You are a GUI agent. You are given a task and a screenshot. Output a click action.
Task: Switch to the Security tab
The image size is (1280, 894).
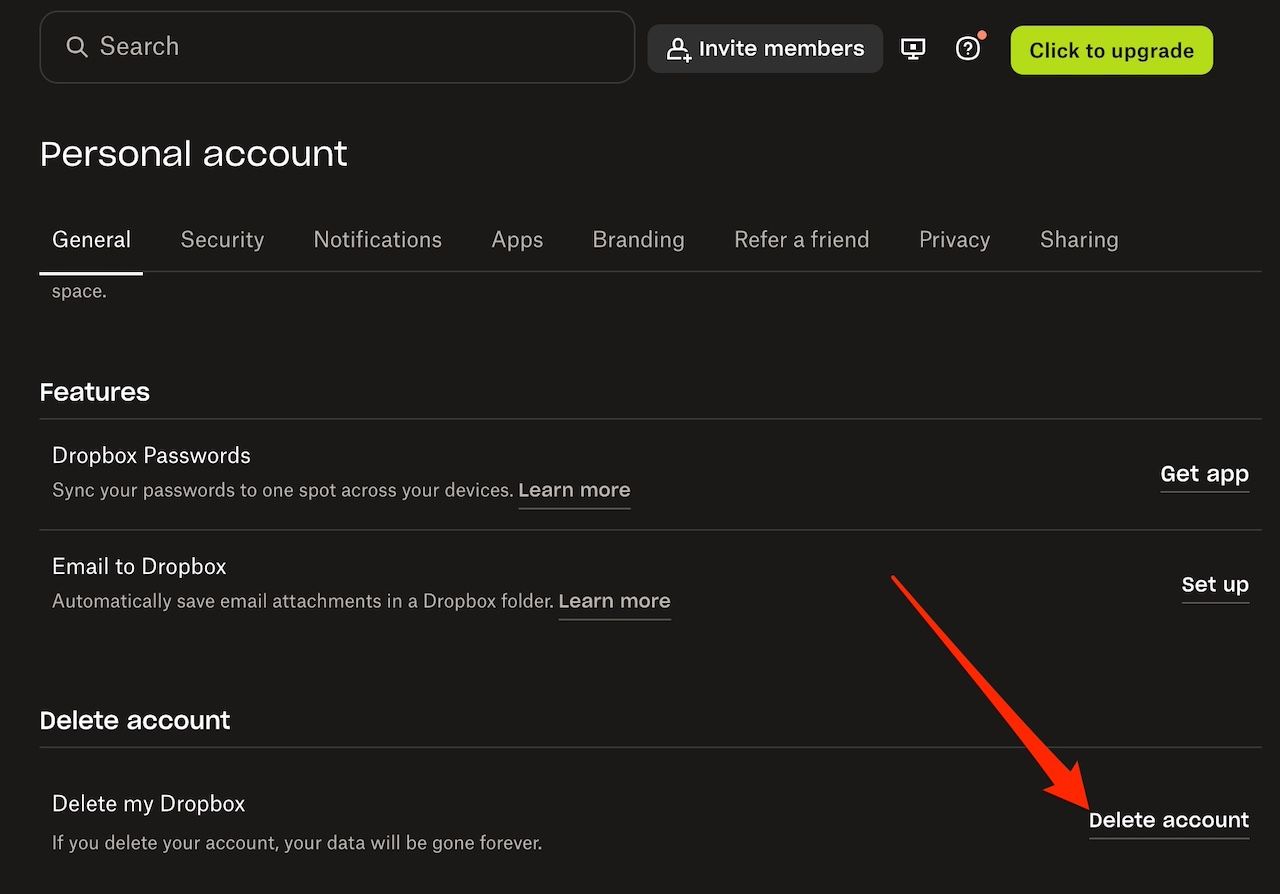point(222,240)
